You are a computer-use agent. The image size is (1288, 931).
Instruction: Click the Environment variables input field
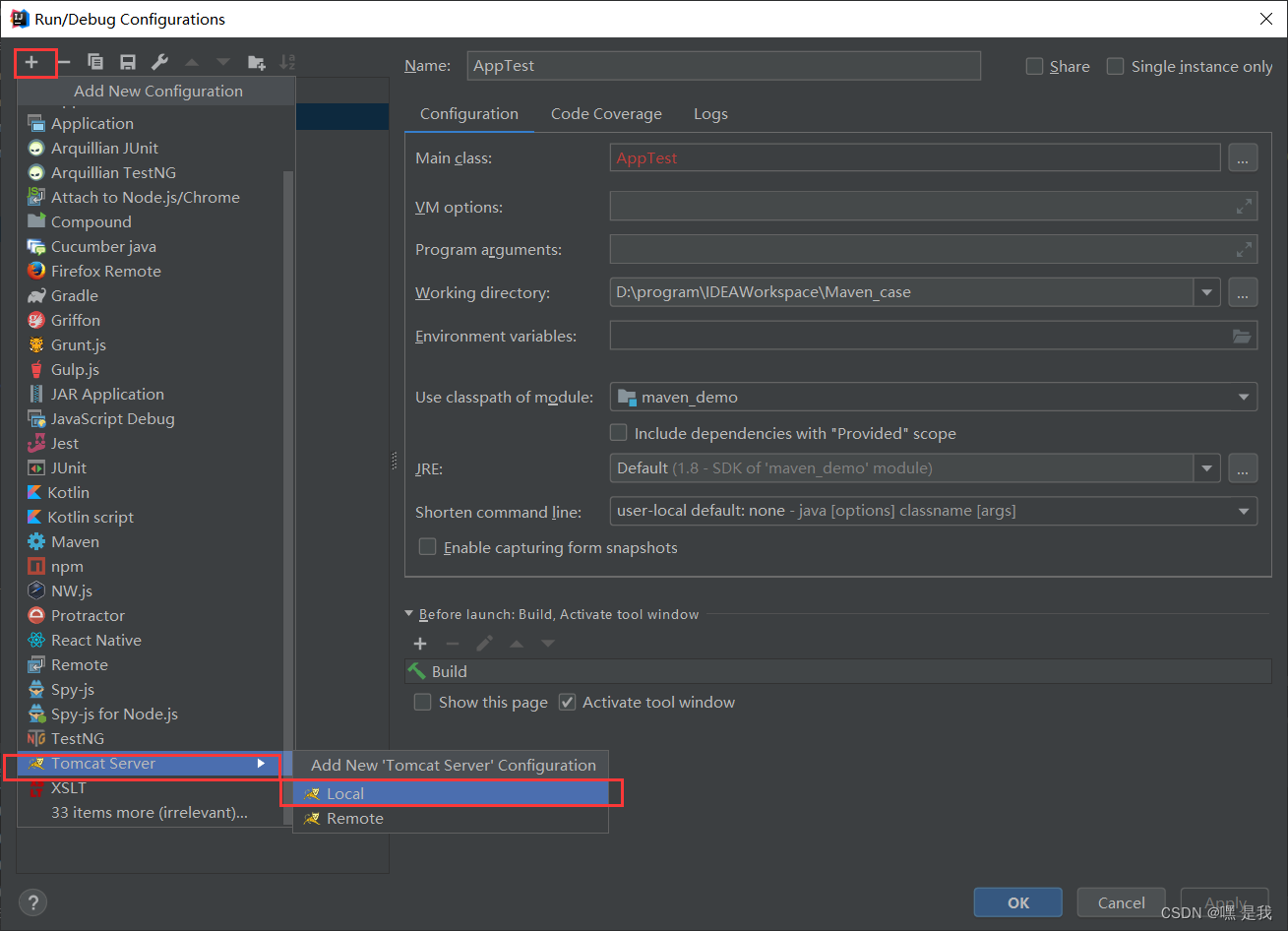coord(934,336)
